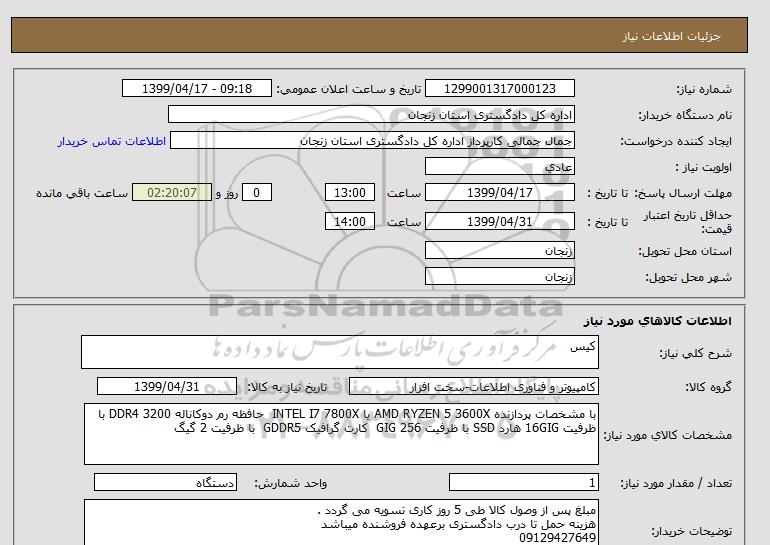
Task: Click price validity time 14:00
Action: coord(350,221)
